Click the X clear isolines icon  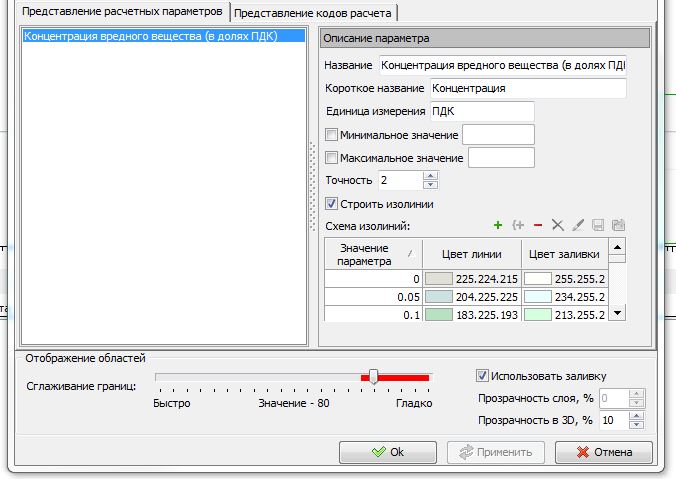[x=558, y=226]
